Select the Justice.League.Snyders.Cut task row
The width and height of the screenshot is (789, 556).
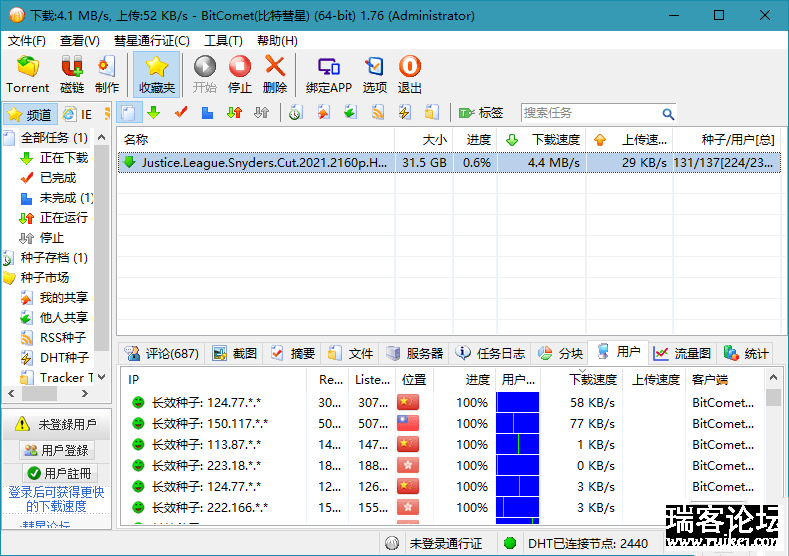(x=449, y=163)
